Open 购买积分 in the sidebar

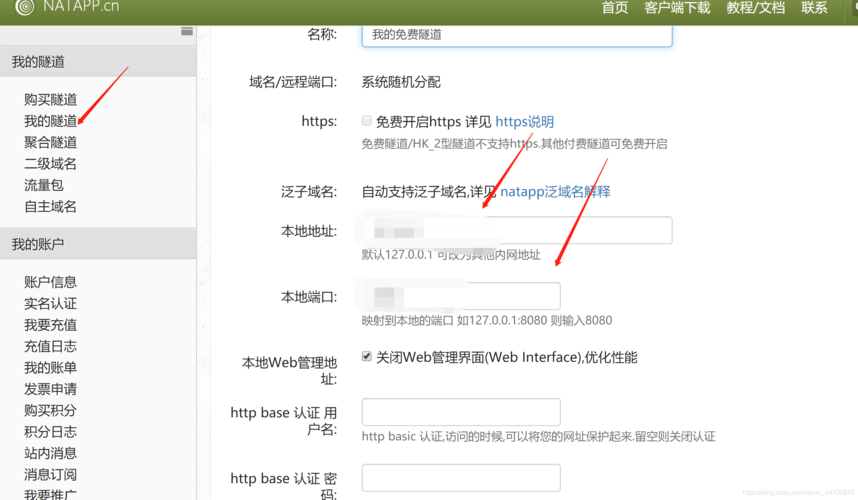(x=50, y=410)
